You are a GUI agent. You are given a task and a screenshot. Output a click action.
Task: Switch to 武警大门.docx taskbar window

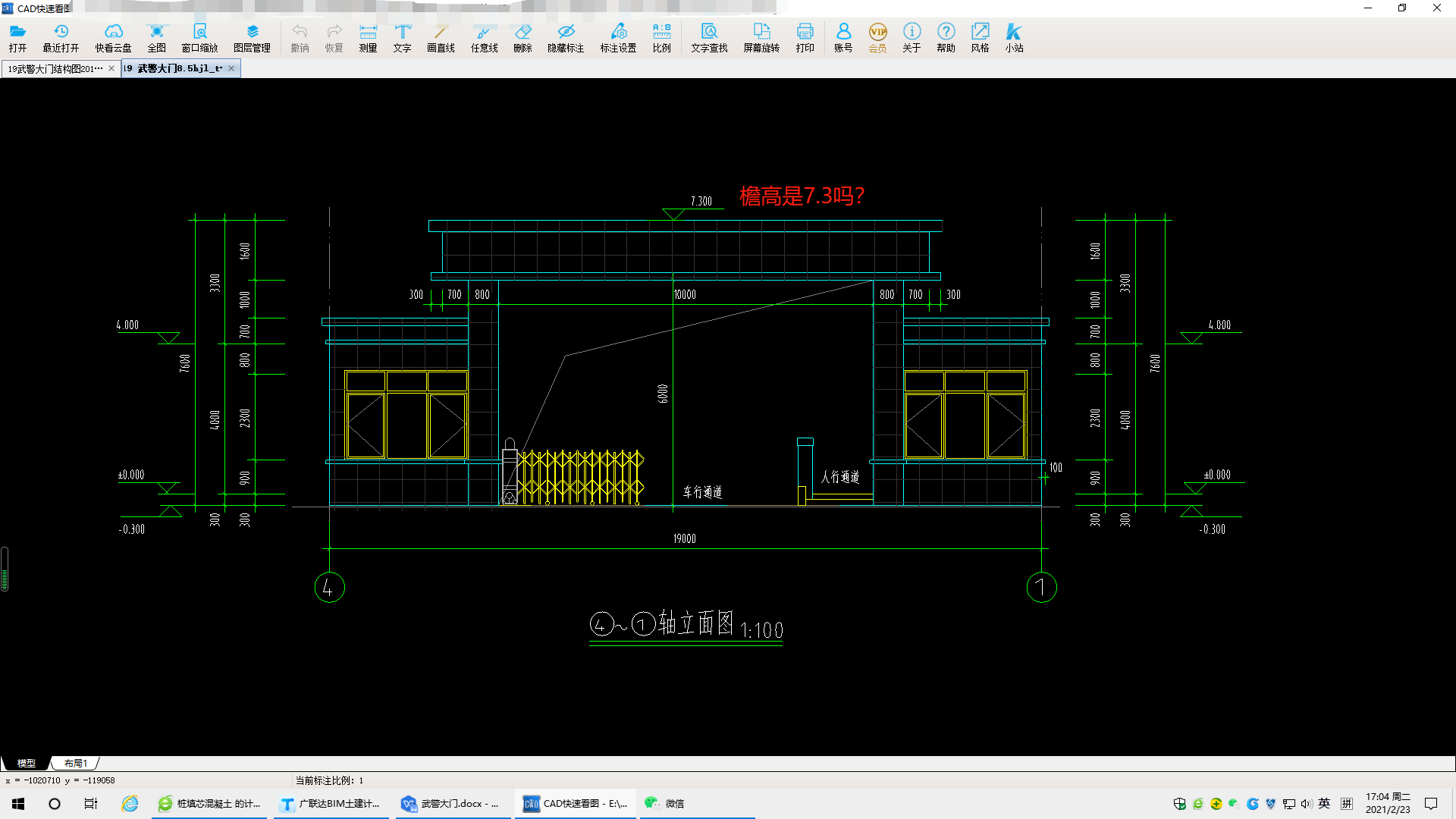pos(452,804)
